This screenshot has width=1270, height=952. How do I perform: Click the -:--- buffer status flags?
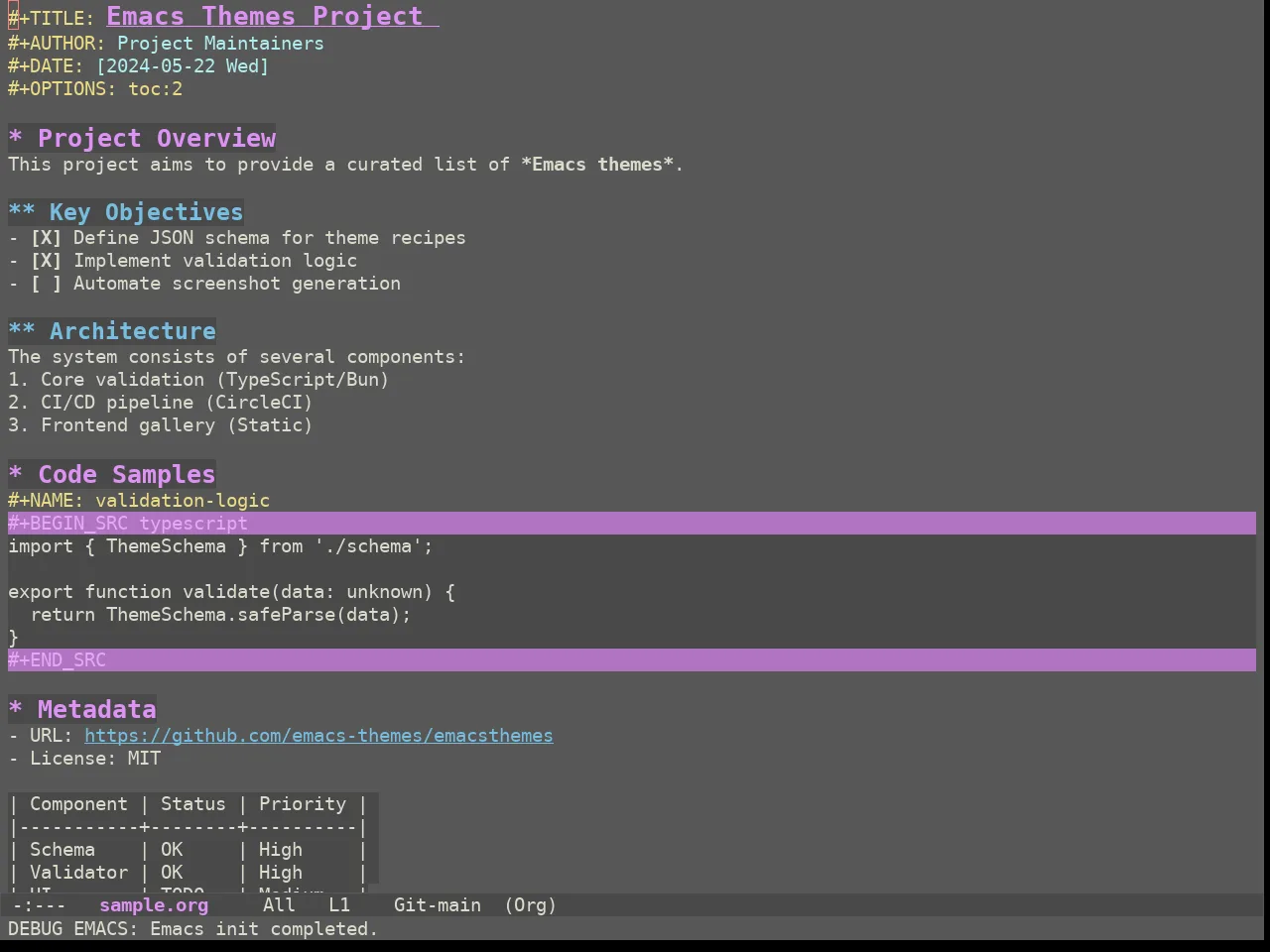coord(39,905)
